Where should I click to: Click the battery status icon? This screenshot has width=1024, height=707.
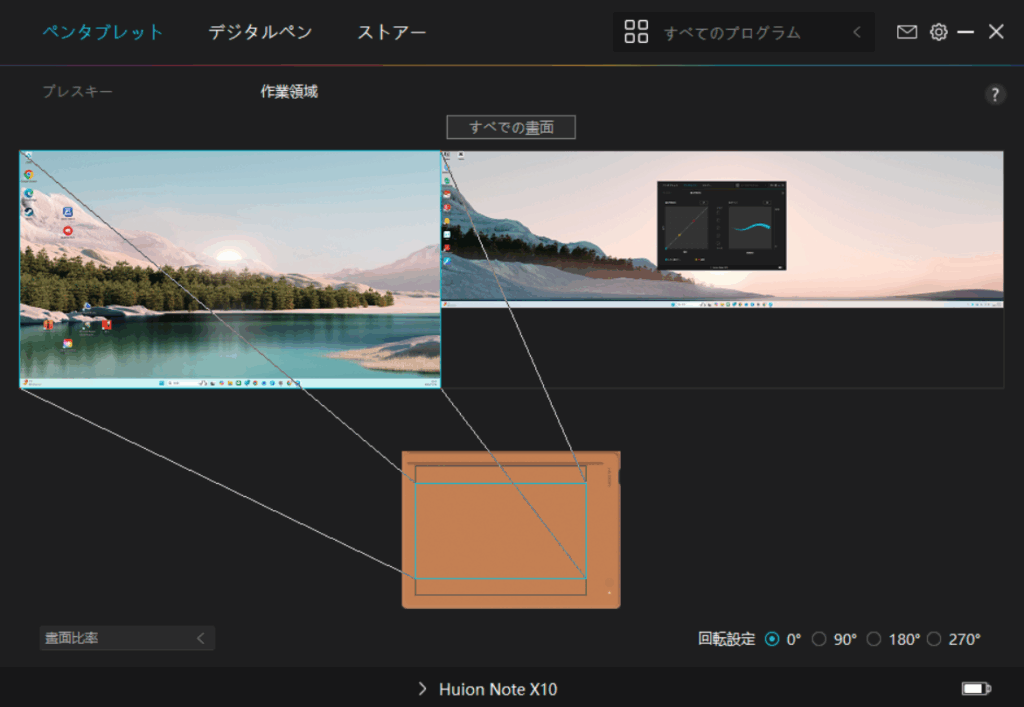[x=975, y=689]
